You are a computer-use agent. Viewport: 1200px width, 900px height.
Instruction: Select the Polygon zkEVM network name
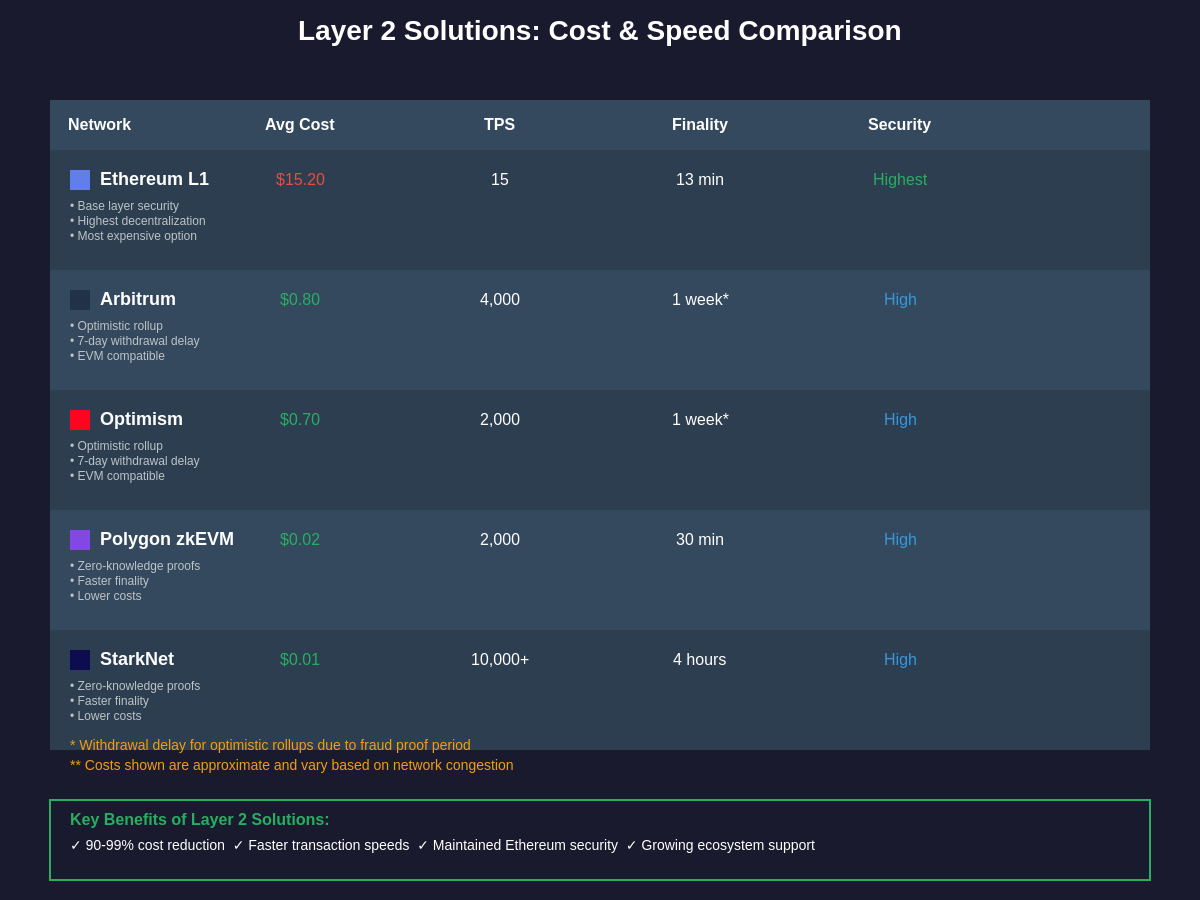[167, 540]
